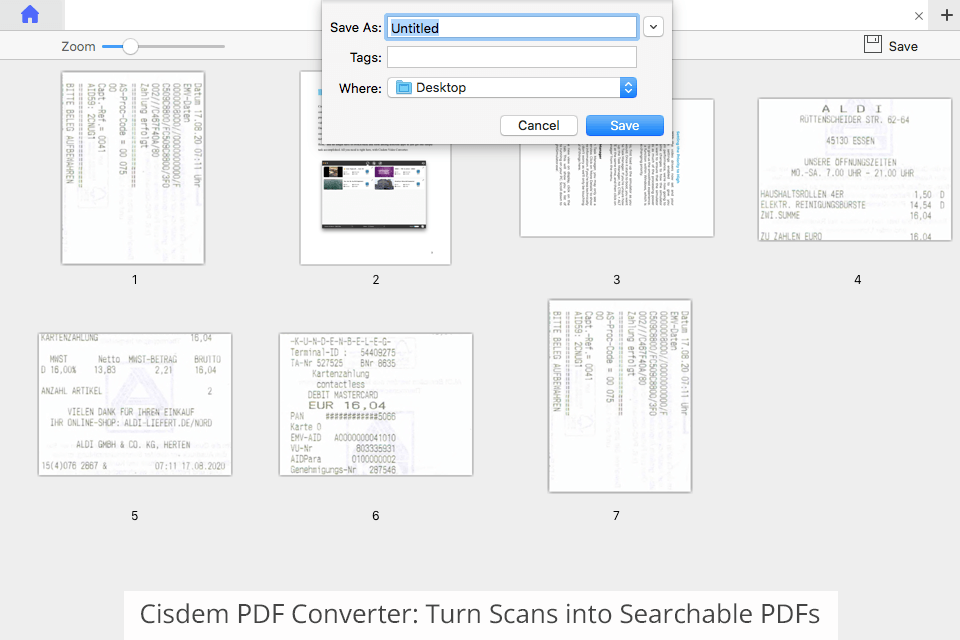This screenshot has height=640, width=960.
Task: Select page 6 Kundenbeleg thumbnail
Action: click(376, 404)
